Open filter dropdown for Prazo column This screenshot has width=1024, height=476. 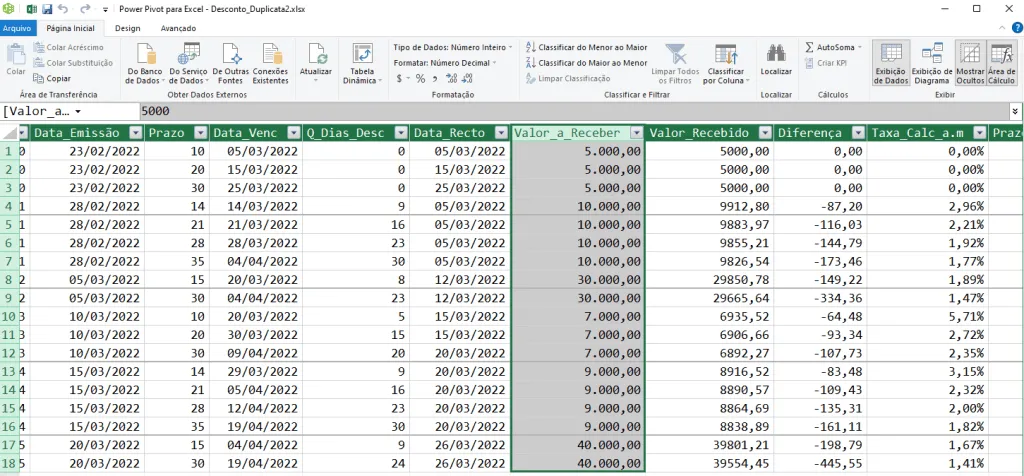point(200,133)
